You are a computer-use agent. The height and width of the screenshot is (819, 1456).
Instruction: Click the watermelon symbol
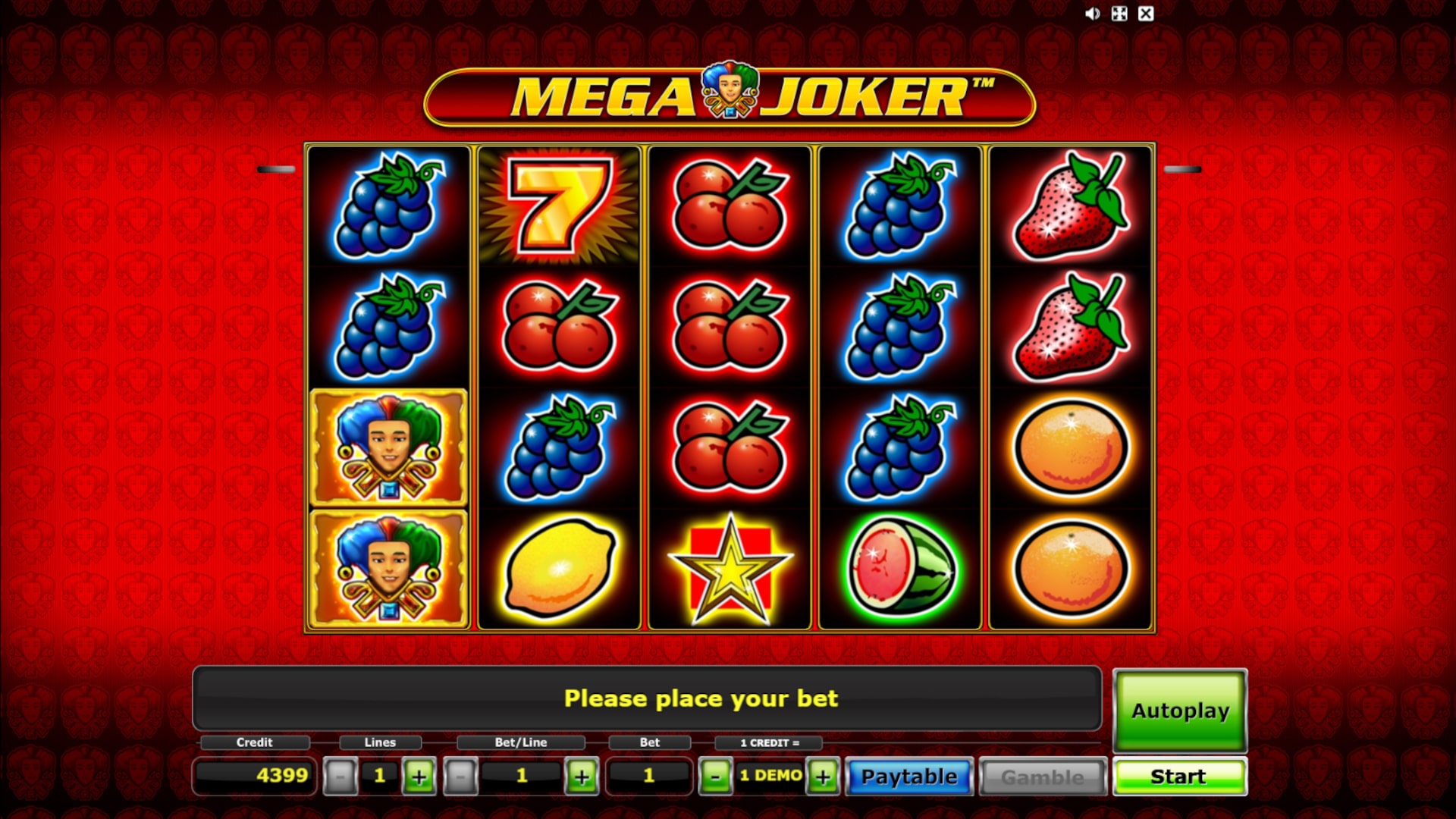tap(901, 566)
